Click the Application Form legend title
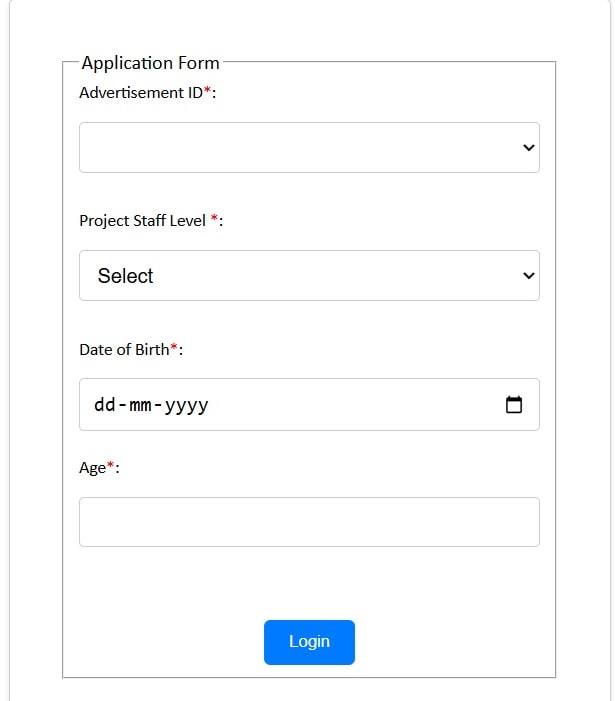The height and width of the screenshot is (701, 615). pos(151,63)
